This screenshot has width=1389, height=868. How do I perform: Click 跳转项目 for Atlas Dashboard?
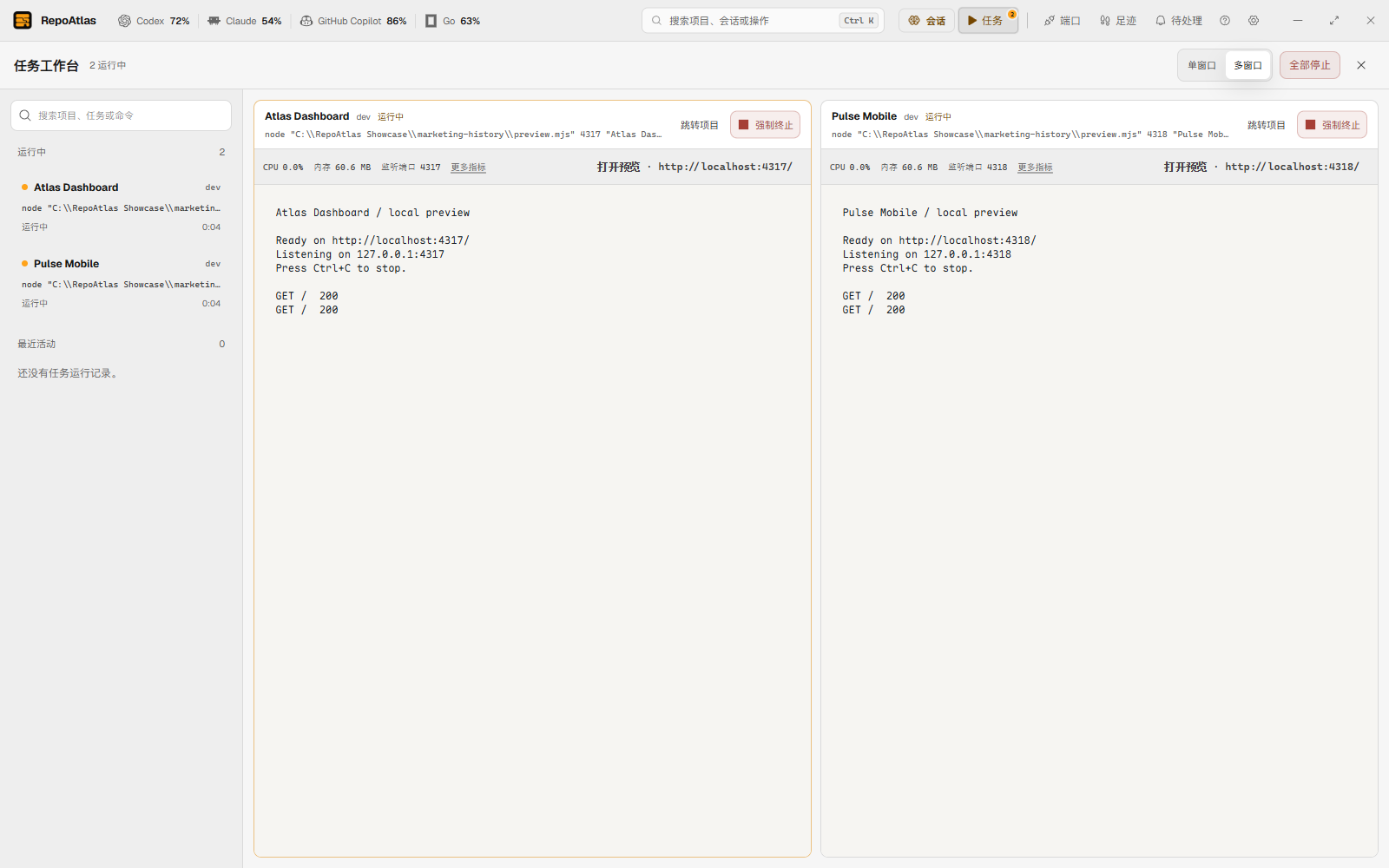pos(699,125)
